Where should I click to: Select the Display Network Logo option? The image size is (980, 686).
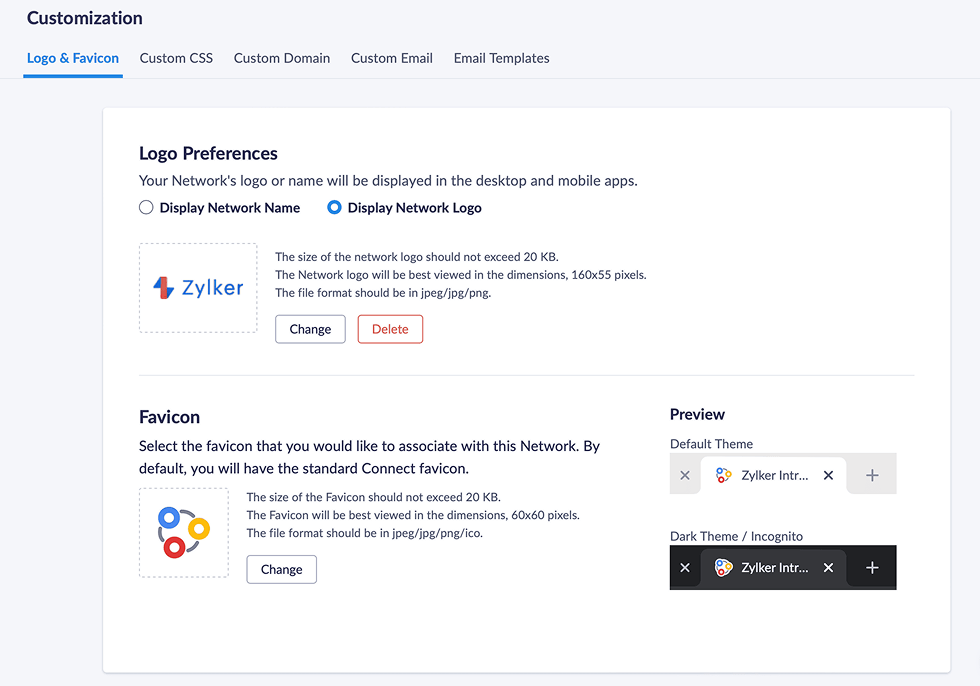pyautogui.click(x=335, y=208)
